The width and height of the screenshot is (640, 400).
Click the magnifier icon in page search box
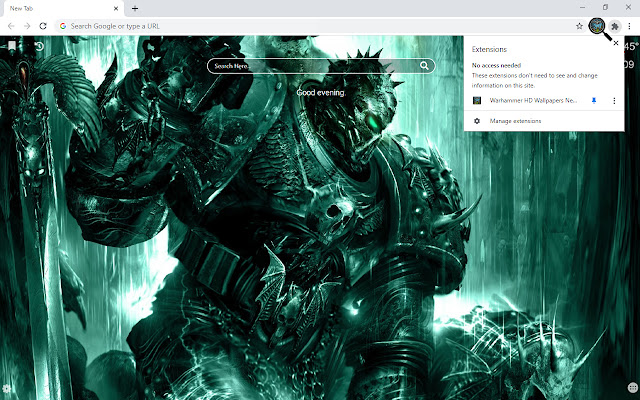click(x=424, y=66)
